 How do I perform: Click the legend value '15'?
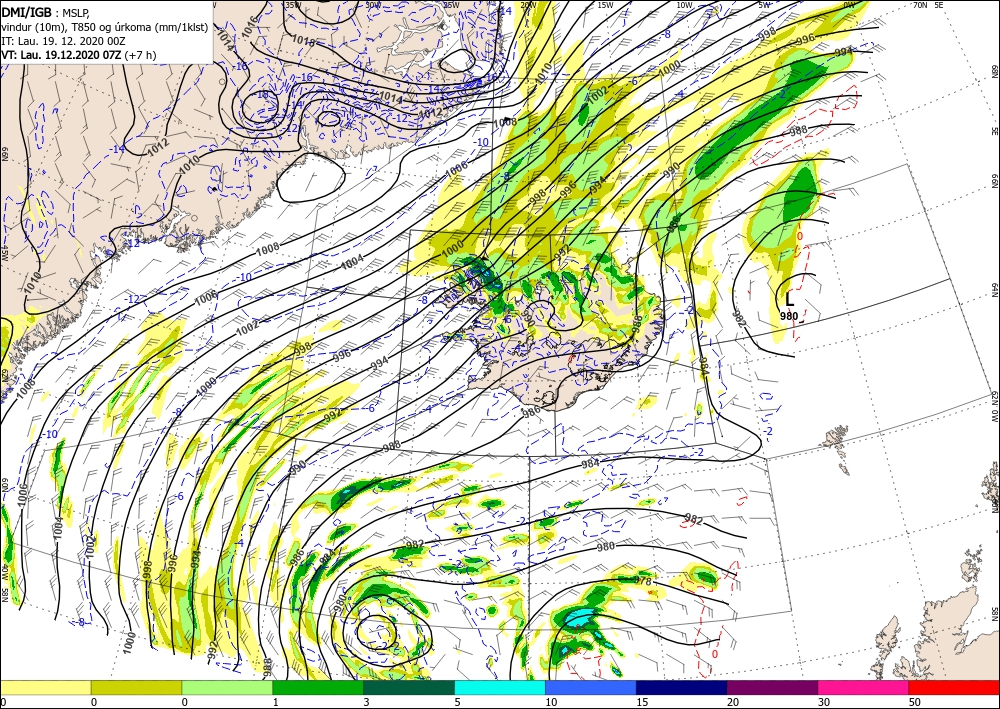tap(642, 702)
